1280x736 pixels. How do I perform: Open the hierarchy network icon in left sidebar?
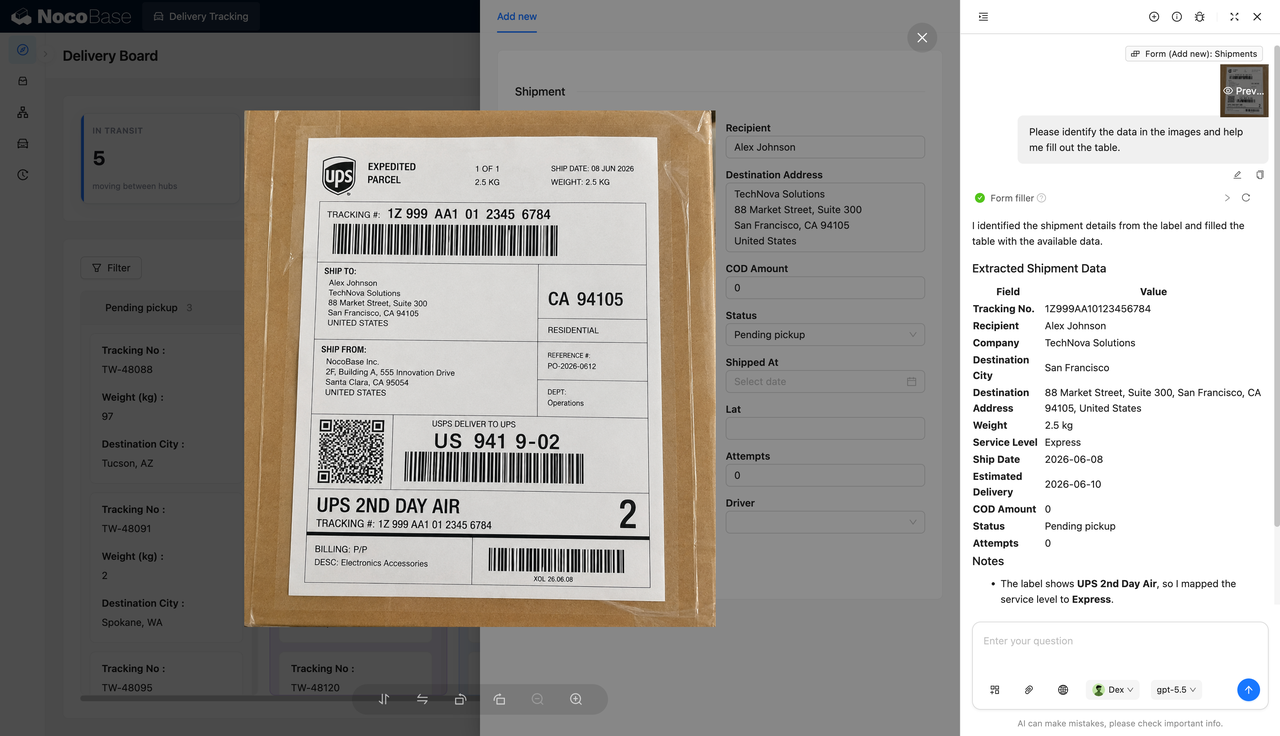point(23,112)
